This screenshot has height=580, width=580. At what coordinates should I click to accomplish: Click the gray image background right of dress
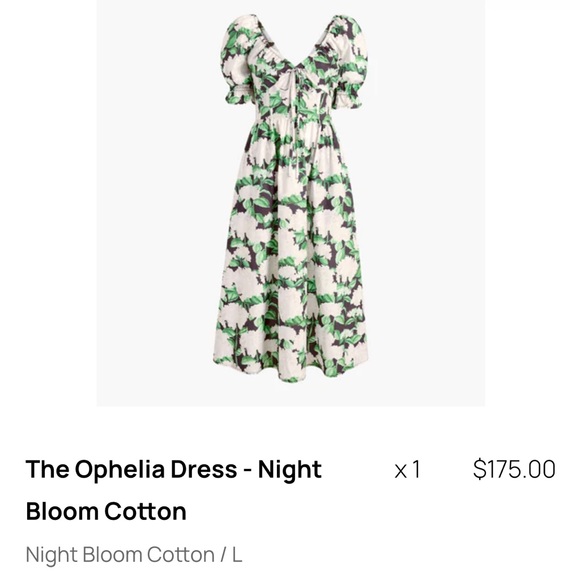click(x=427, y=203)
